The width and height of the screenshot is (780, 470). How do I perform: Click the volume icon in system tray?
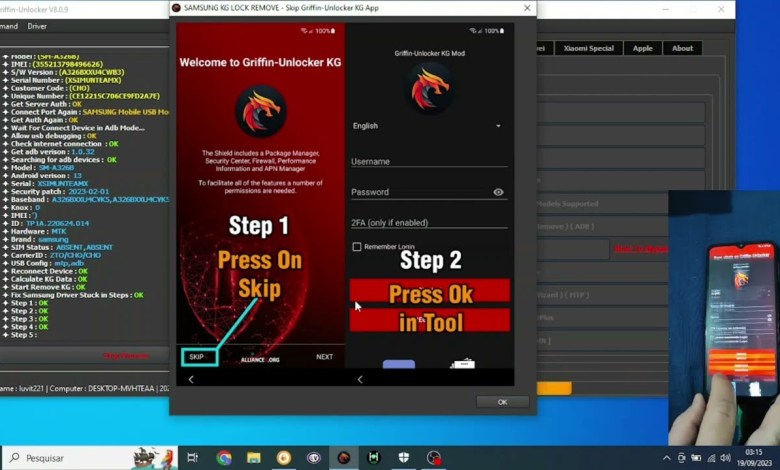(726, 458)
